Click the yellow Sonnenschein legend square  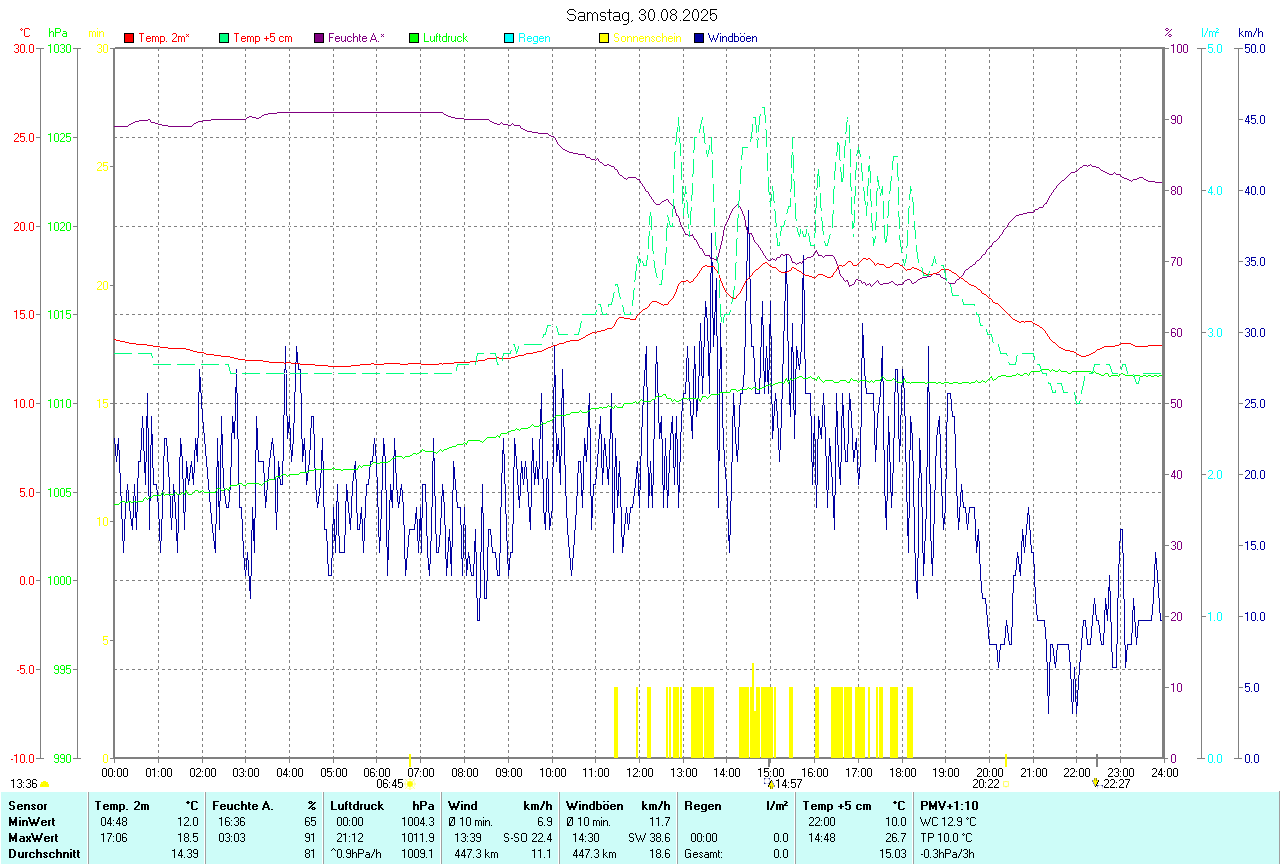pos(604,38)
